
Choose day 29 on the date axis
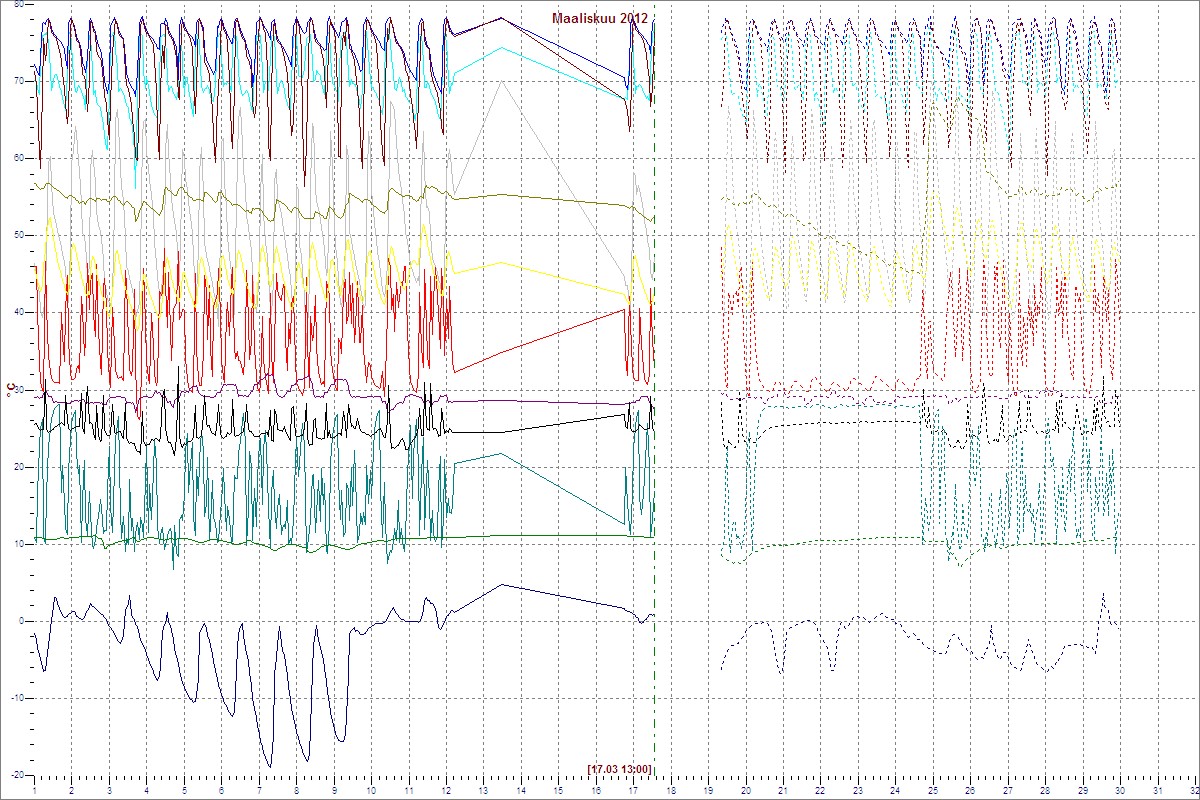tap(1083, 790)
